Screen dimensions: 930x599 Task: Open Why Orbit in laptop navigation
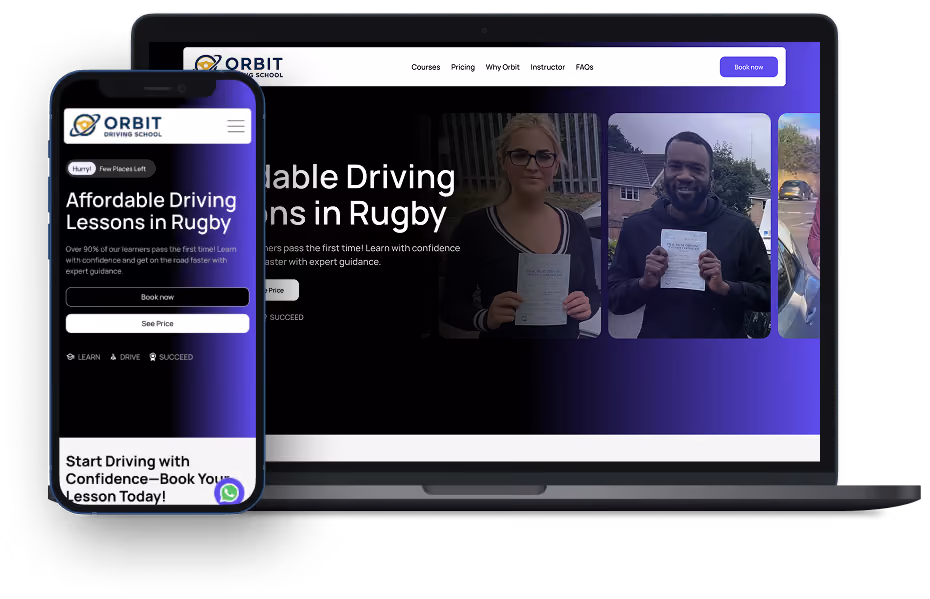[502, 67]
